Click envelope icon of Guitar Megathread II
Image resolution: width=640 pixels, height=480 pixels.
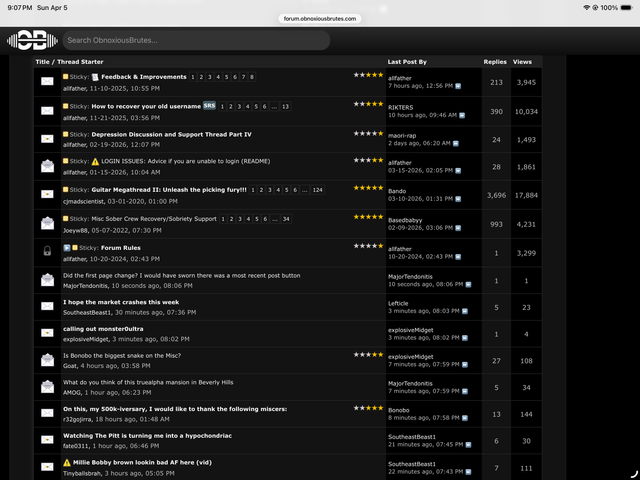point(47,194)
